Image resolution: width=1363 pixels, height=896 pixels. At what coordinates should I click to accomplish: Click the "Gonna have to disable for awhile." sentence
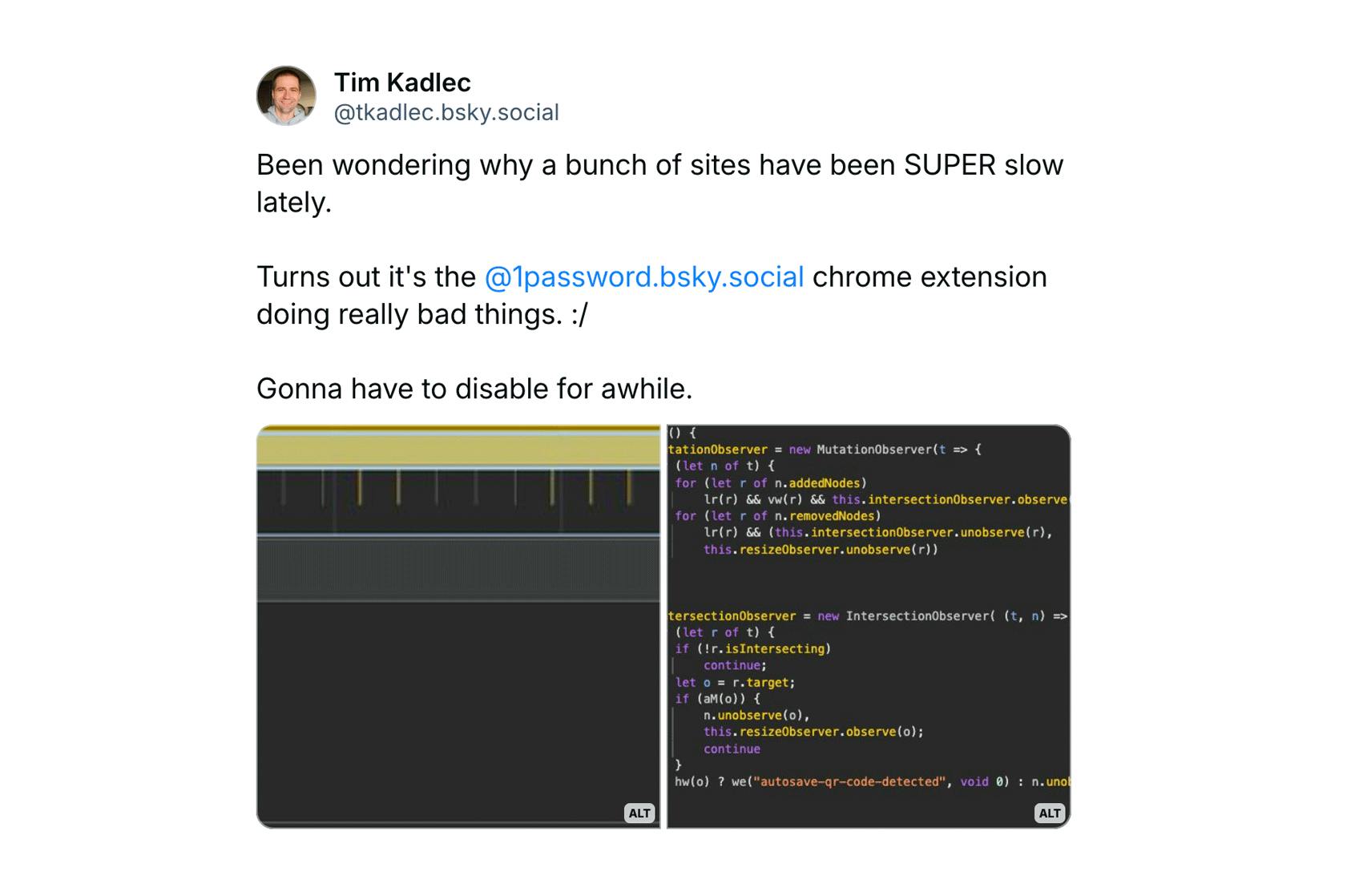coord(474,389)
